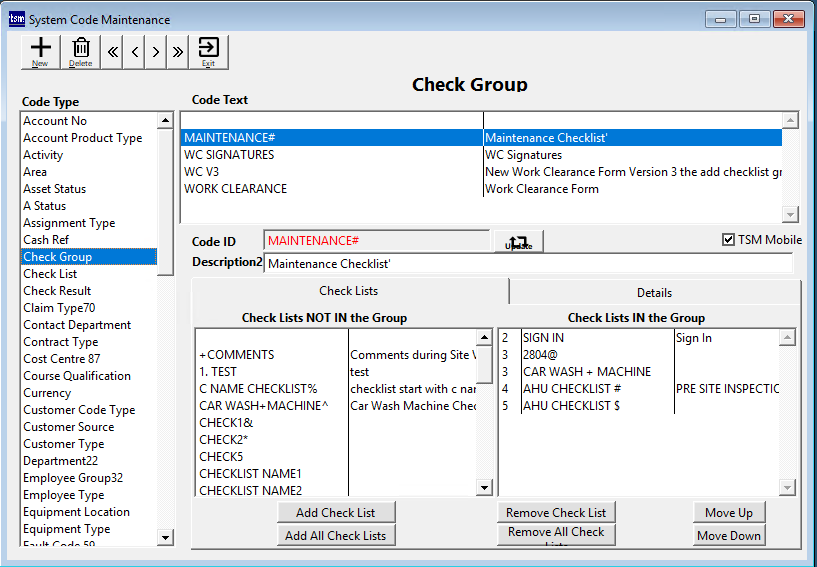Viewport: 817px width, 567px height.
Task: Go to next record arrow
Action: click(156, 52)
